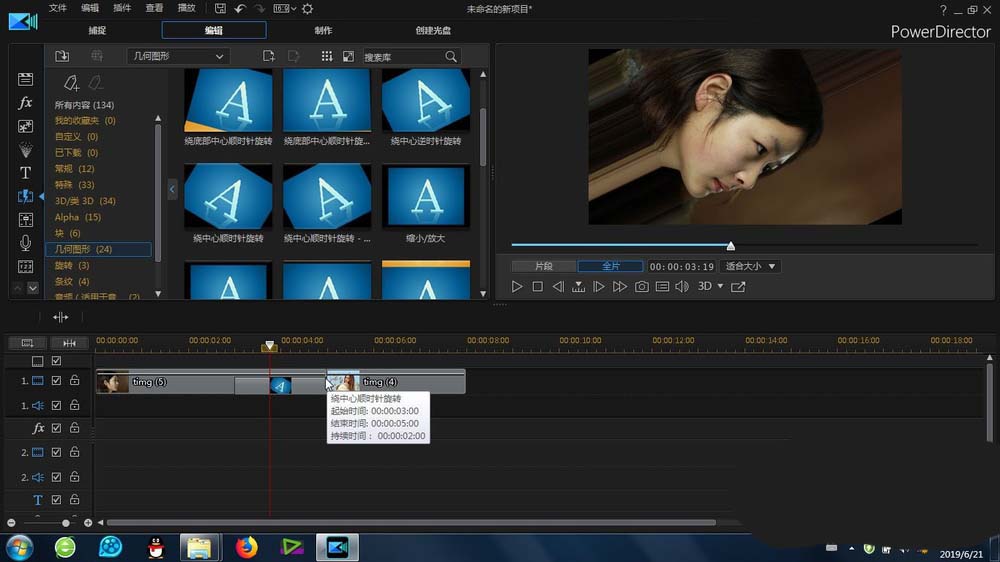Select the 特殊 (33) transition category
This screenshot has width=1000, height=562.
coord(74,185)
